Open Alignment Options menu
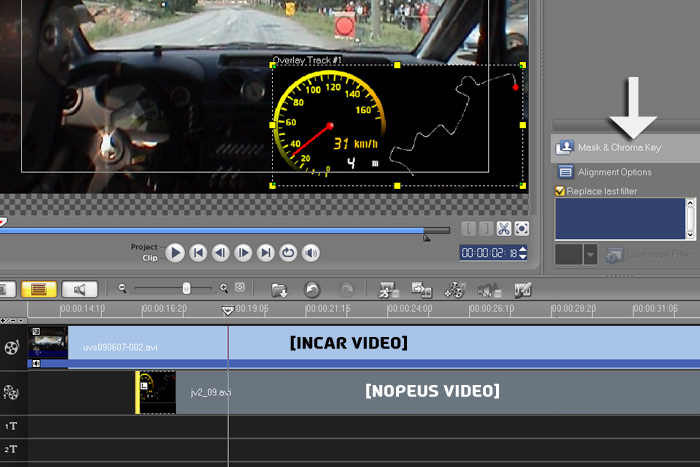The height and width of the screenshot is (467, 700). (606, 172)
